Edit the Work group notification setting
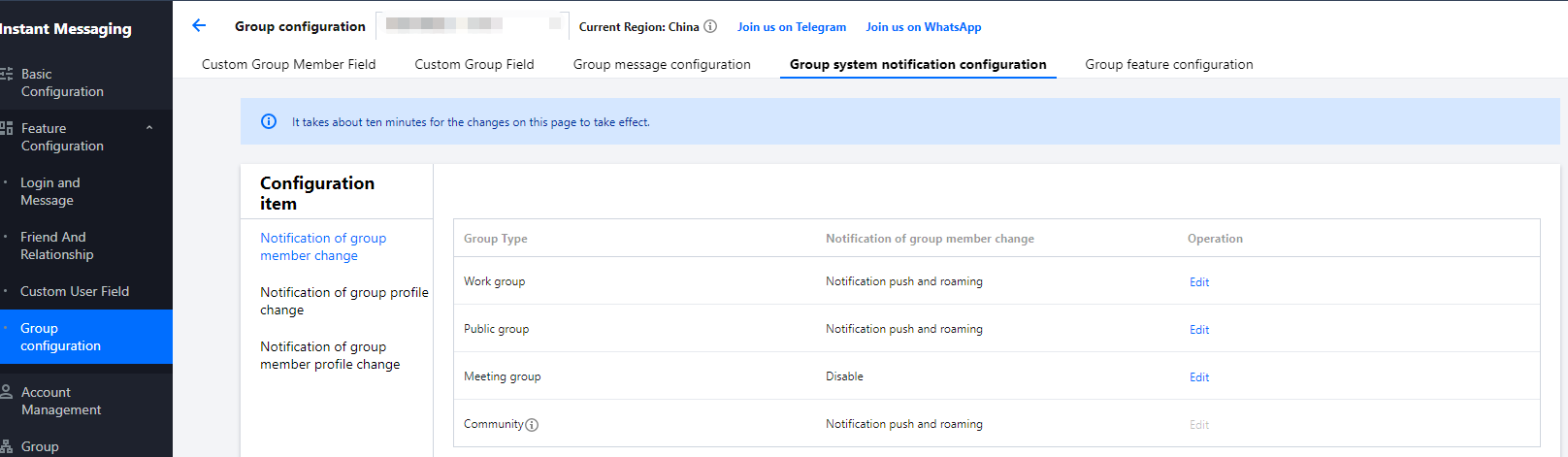Image resolution: width=1568 pixels, height=457 pixels. (1199, 282)
